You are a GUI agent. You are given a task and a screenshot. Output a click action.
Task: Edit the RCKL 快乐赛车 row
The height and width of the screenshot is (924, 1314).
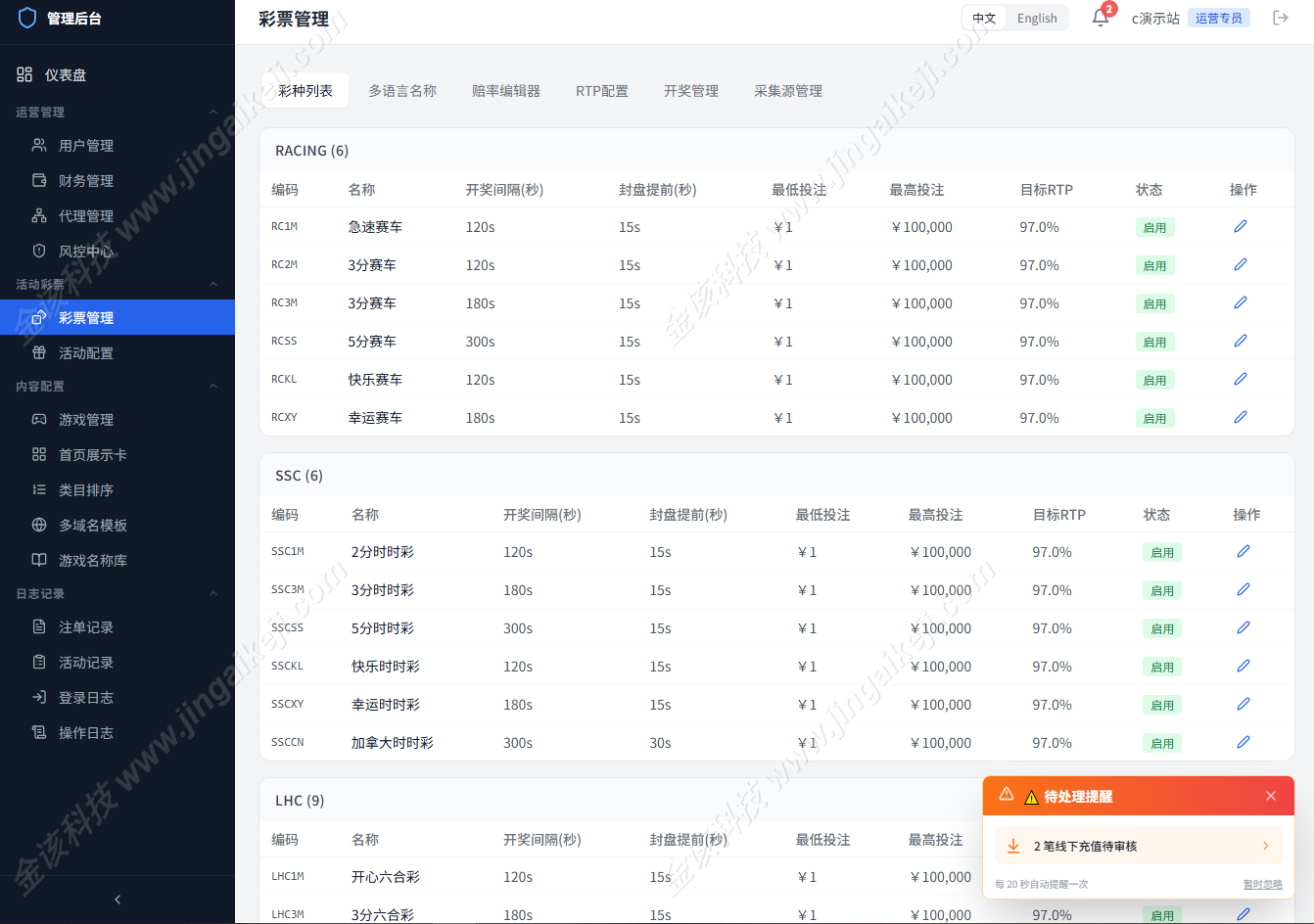(x=1241, y=379)
